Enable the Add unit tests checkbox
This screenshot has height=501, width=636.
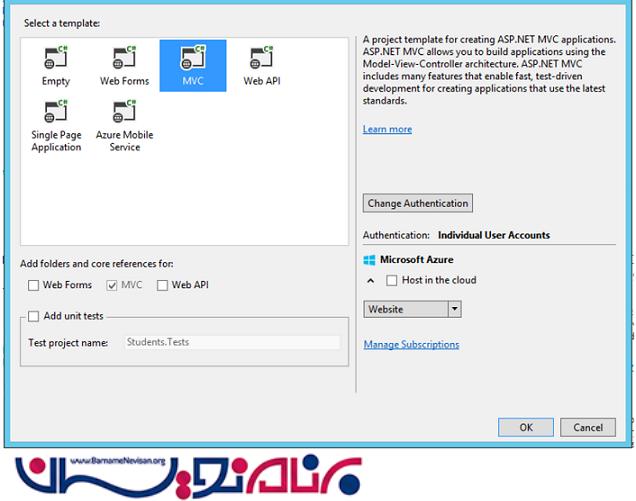[33, 316]
